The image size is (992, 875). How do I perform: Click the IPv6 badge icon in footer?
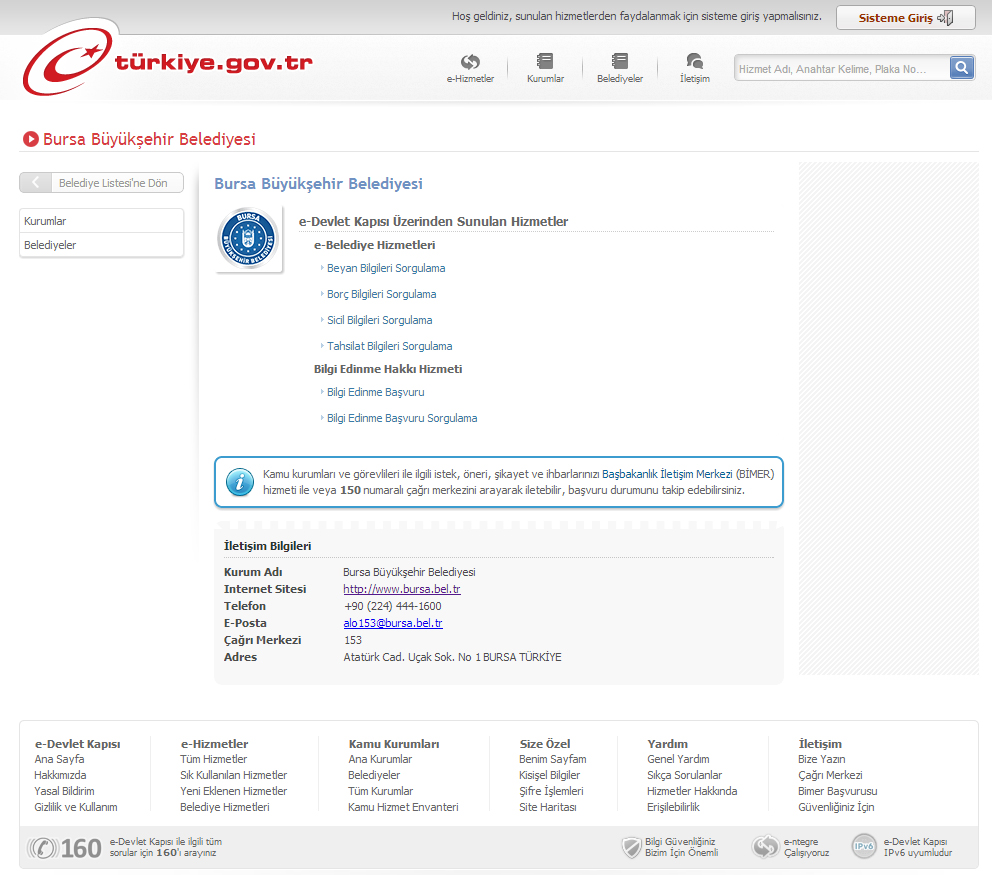864,847
